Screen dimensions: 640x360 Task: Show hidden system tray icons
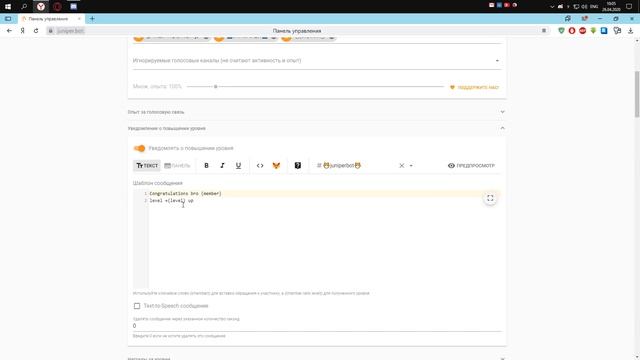[552, 7]
